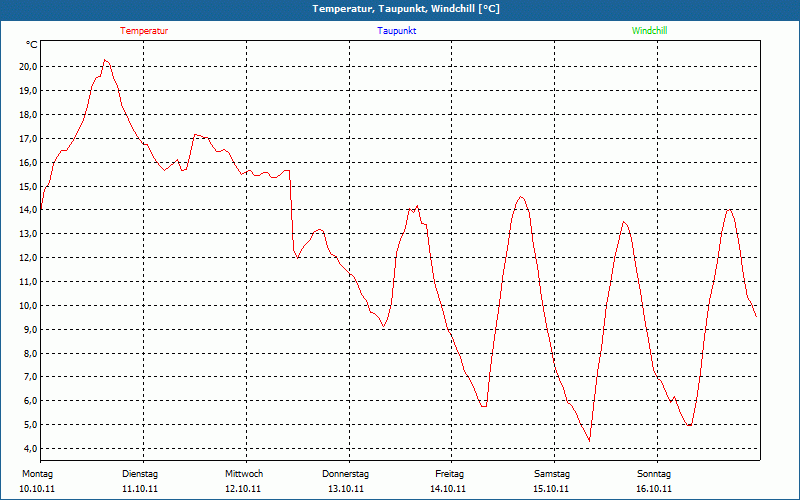Click the 9,0 y-axis label
The height and width of the screenshot is (500, 800).
[x=30, y=330]
